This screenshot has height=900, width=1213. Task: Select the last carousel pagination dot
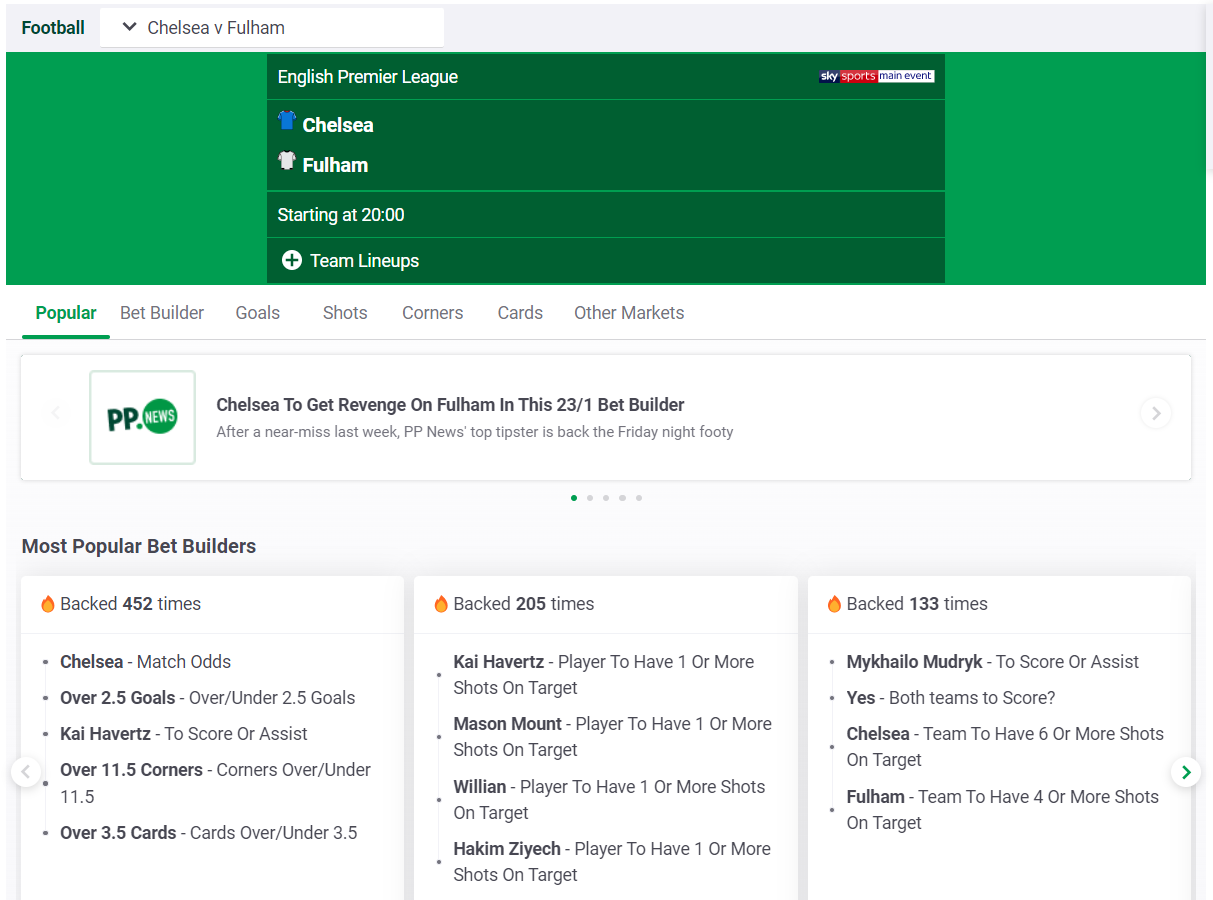coord(639,498)
